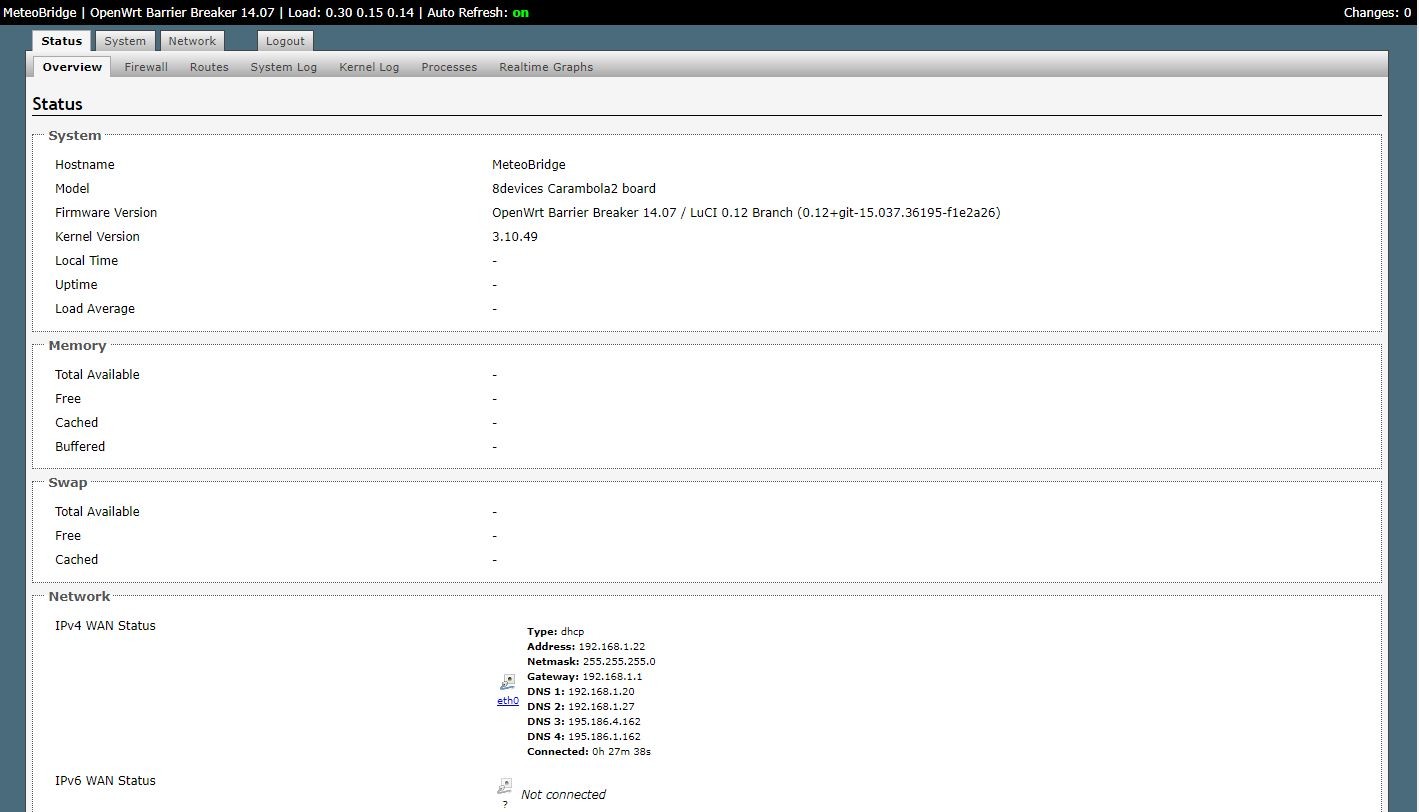The height and width of the screenshot is (812, 1419).
Task: Open the Processes sub-tab
Action: coord(449,67)
